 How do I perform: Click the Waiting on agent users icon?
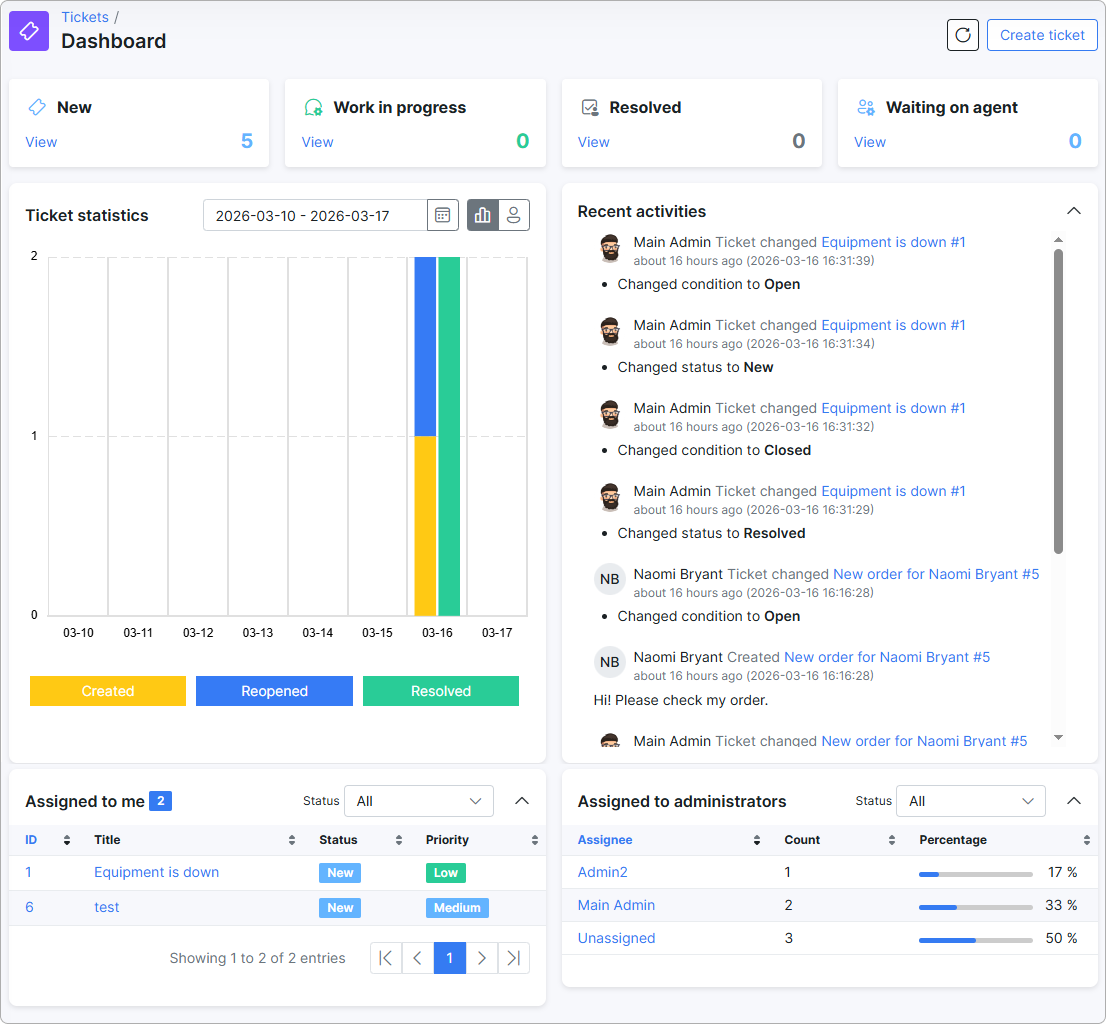(x=866, y=107)
